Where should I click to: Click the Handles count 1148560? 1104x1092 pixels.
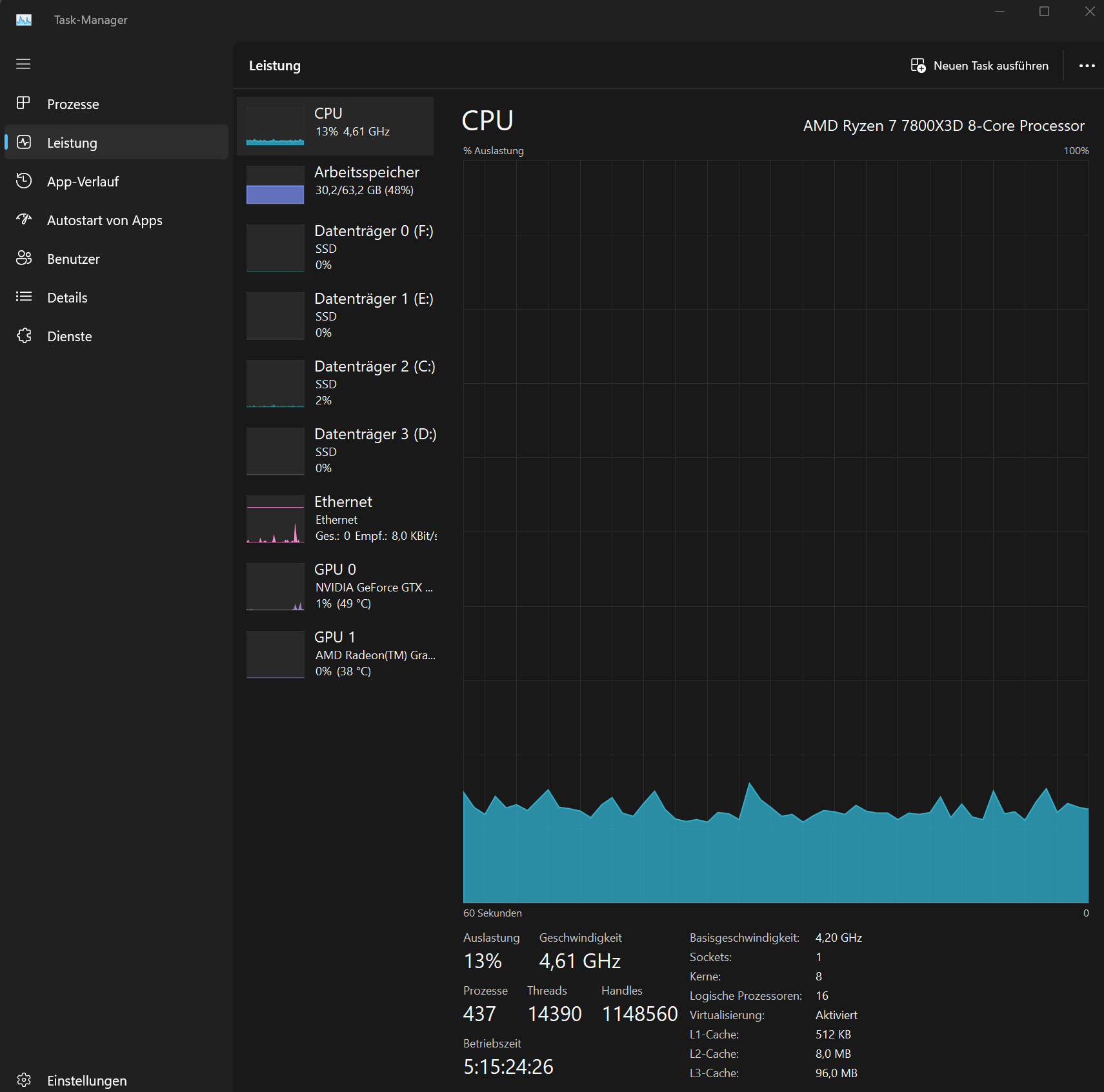pos(640,1014)
